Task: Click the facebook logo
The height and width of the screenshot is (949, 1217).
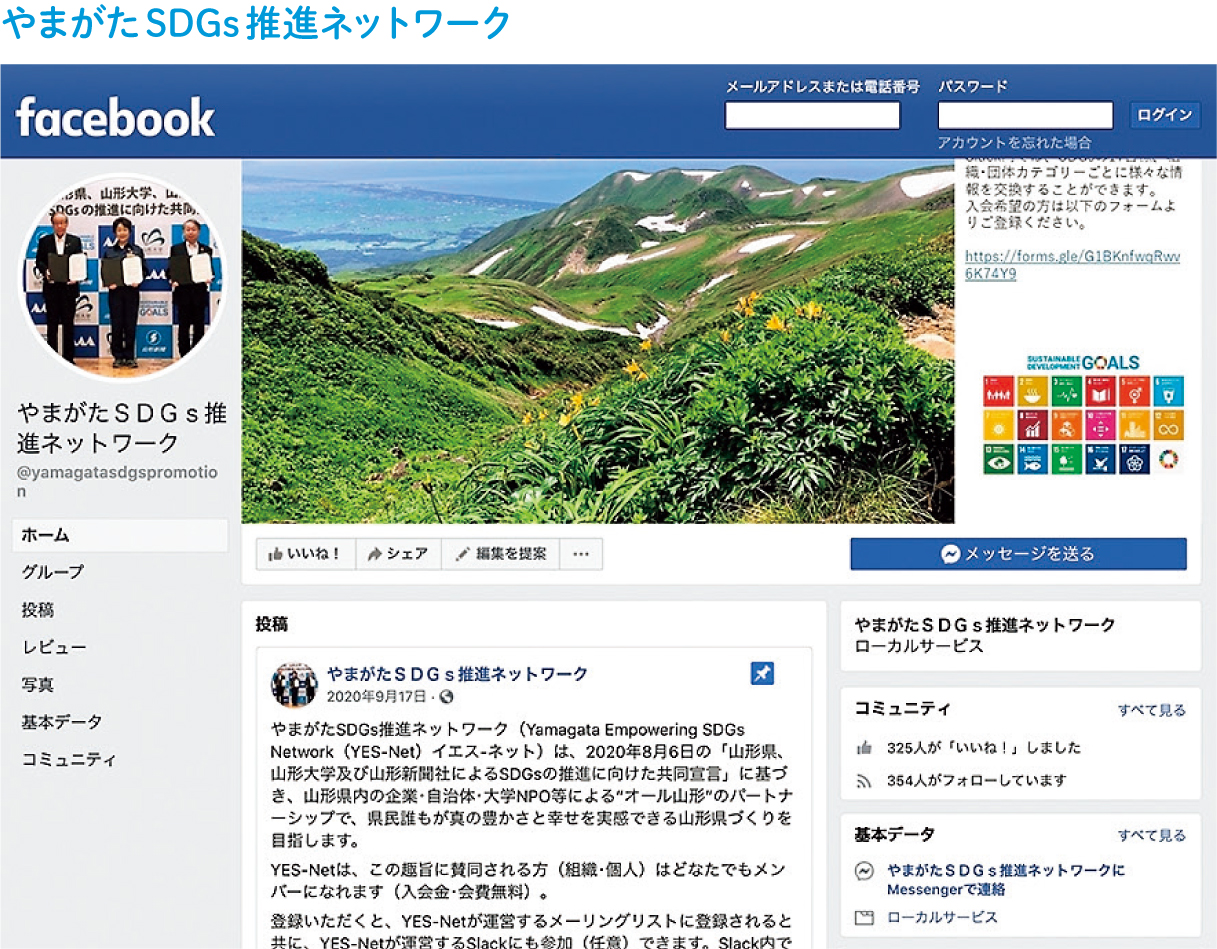Action: tap(115, 117)
